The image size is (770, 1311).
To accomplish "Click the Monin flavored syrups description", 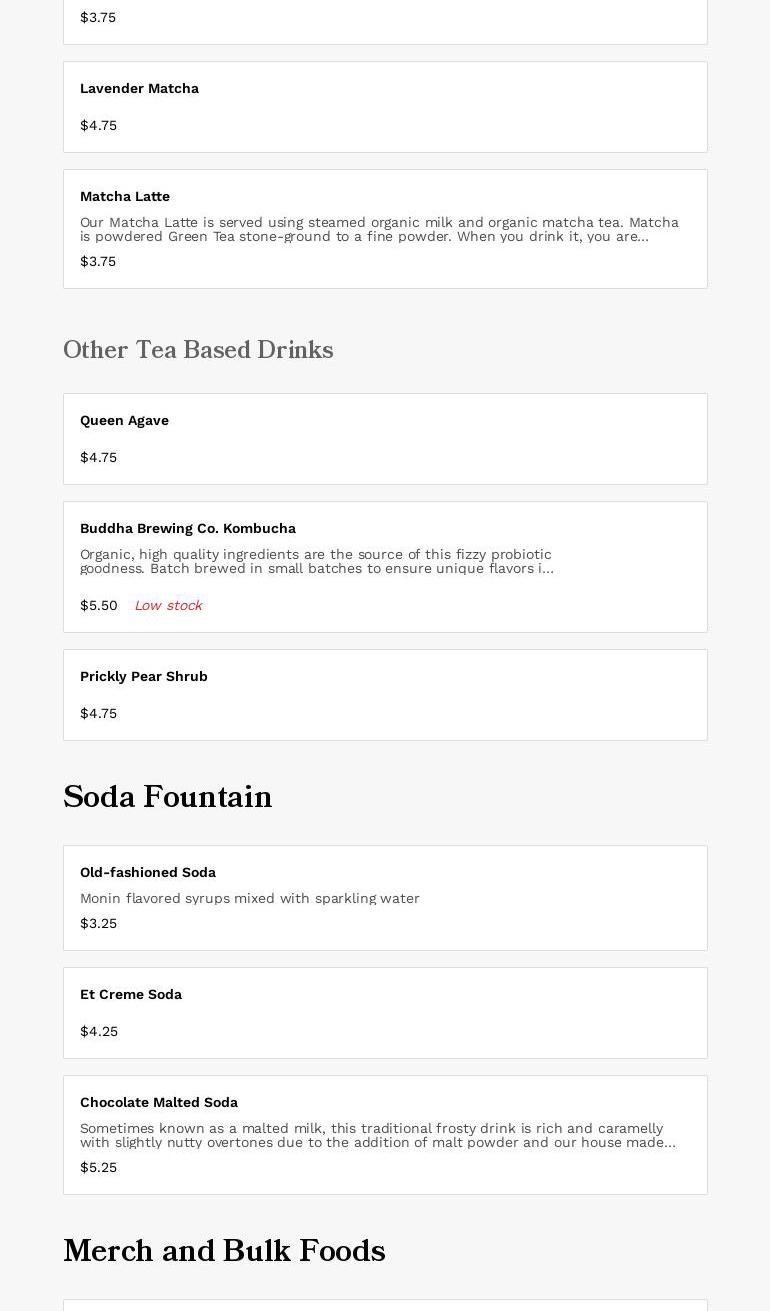I will 250,899.
